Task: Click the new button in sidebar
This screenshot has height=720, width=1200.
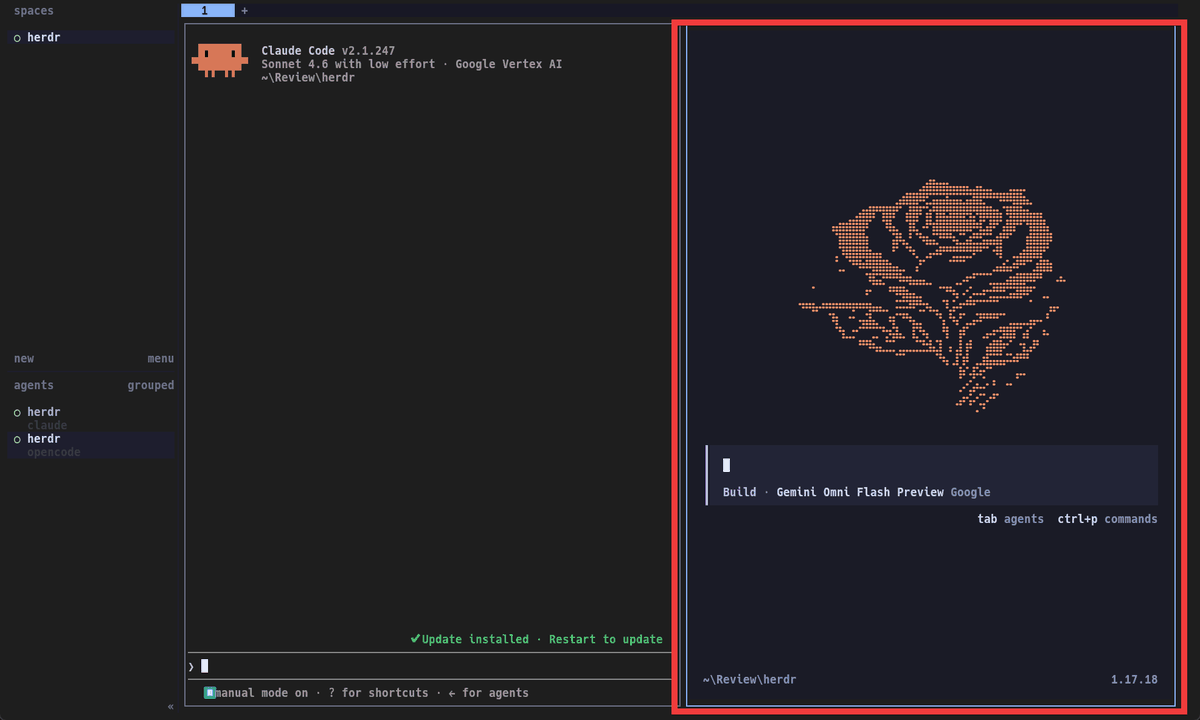Action: (x=24, y=358)
